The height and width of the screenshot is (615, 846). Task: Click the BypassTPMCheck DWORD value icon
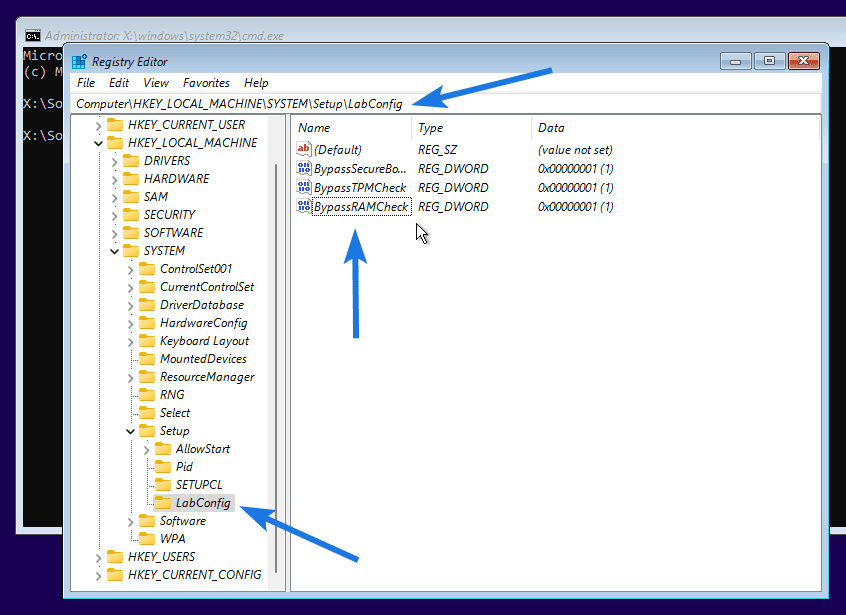pos(304,188)
